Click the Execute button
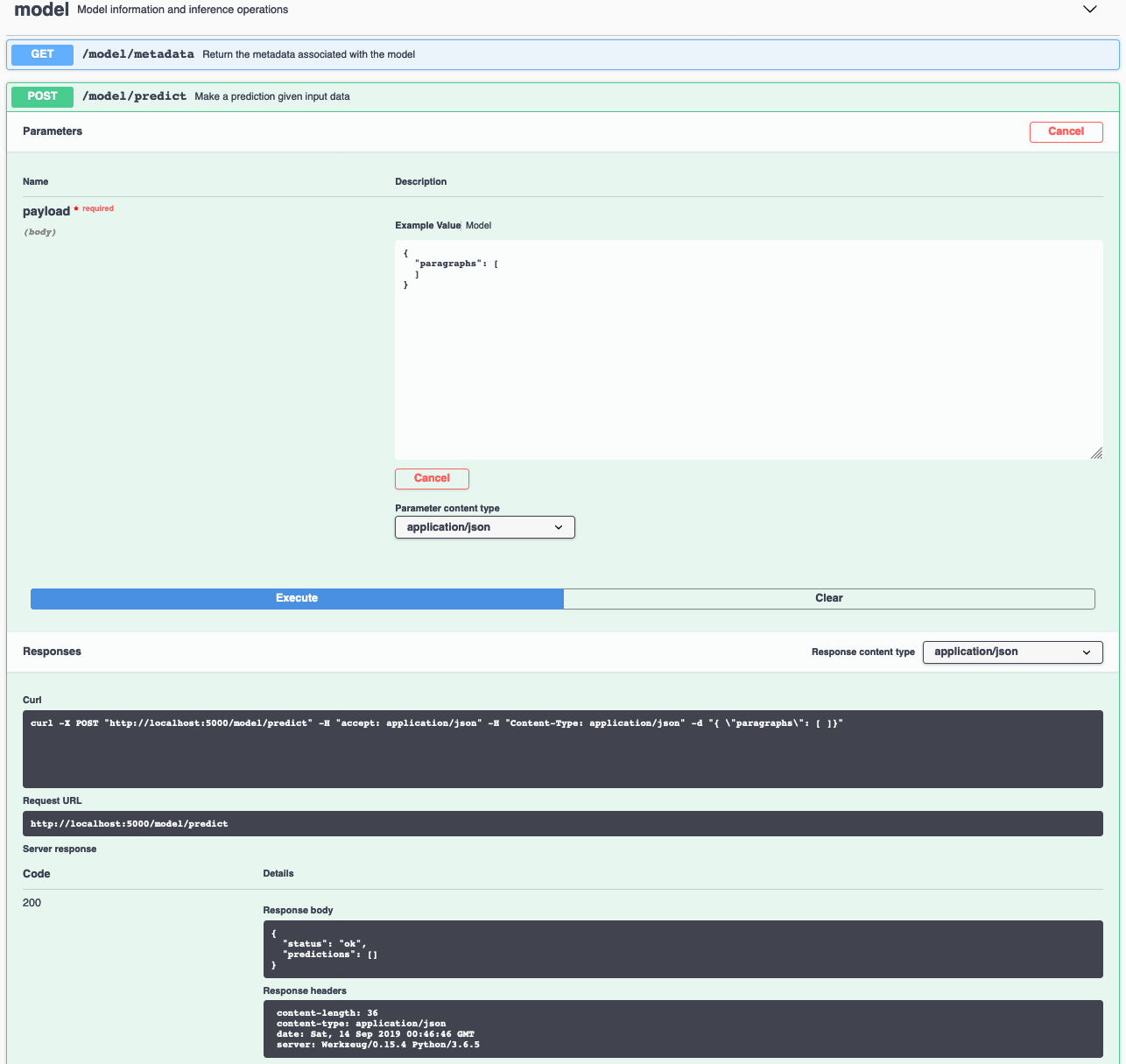The height and width of the screenshot is (1064, 1126). click(297, 598)
